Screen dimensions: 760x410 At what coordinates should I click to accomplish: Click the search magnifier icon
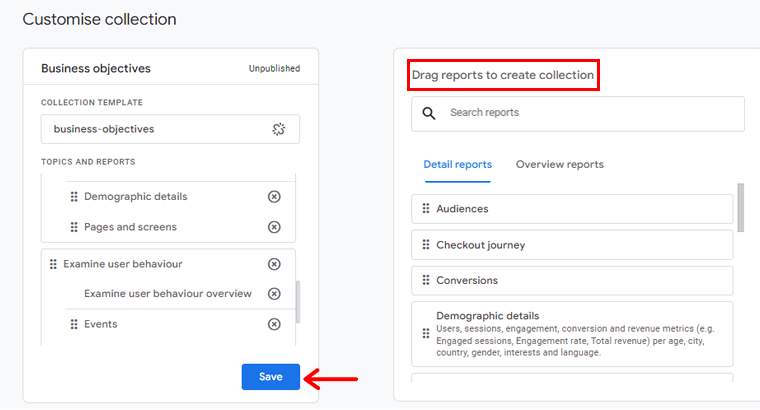429,113
